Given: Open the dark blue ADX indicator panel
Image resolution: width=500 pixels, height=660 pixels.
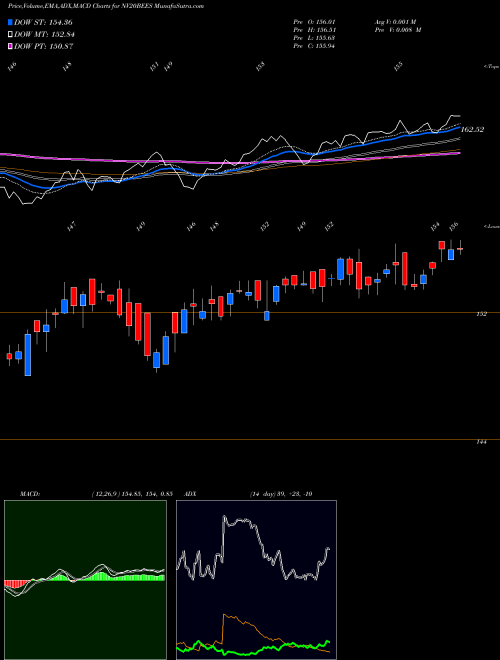Looking at the screenshot, I should [256, 580].
